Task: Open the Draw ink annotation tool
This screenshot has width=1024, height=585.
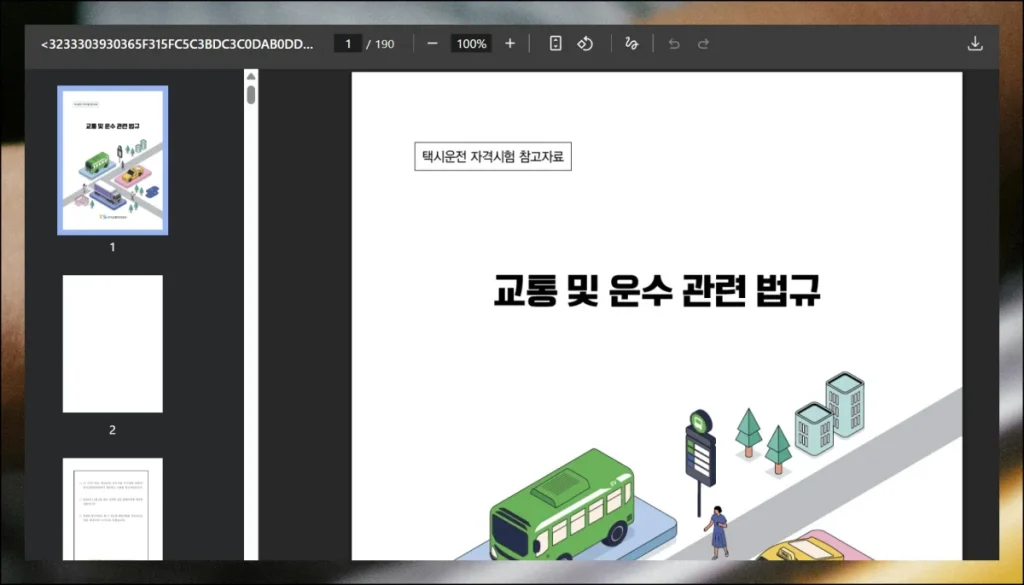Action: [631, 43]
